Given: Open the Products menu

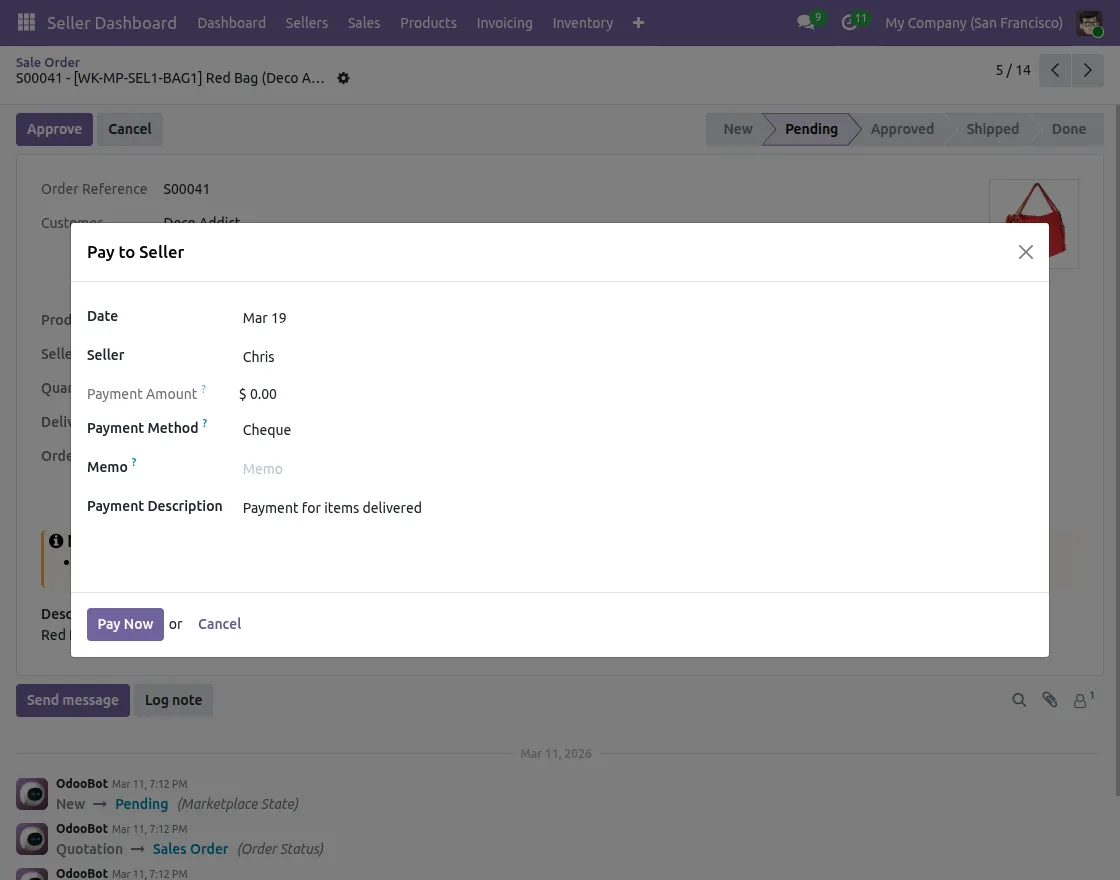Looking at the screenshot, I should (x=428, y=23).
